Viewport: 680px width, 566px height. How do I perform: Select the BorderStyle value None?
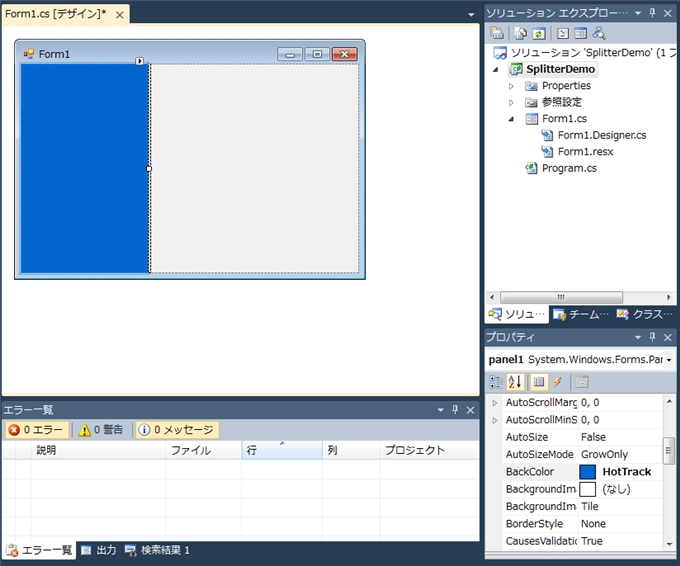(x=620, y=523)
